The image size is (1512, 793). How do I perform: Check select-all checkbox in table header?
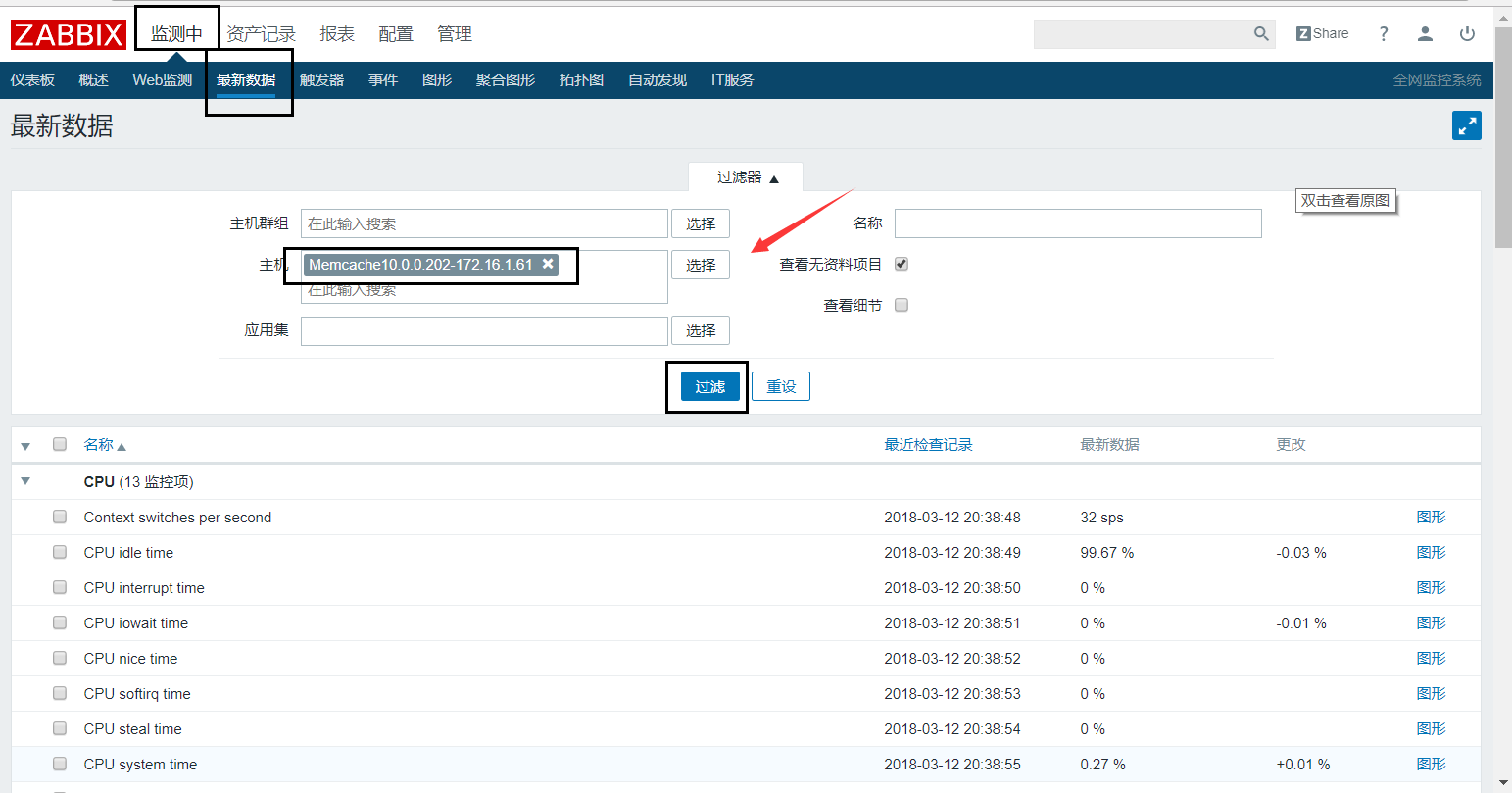pyautogui.click(x=60, y=444)
